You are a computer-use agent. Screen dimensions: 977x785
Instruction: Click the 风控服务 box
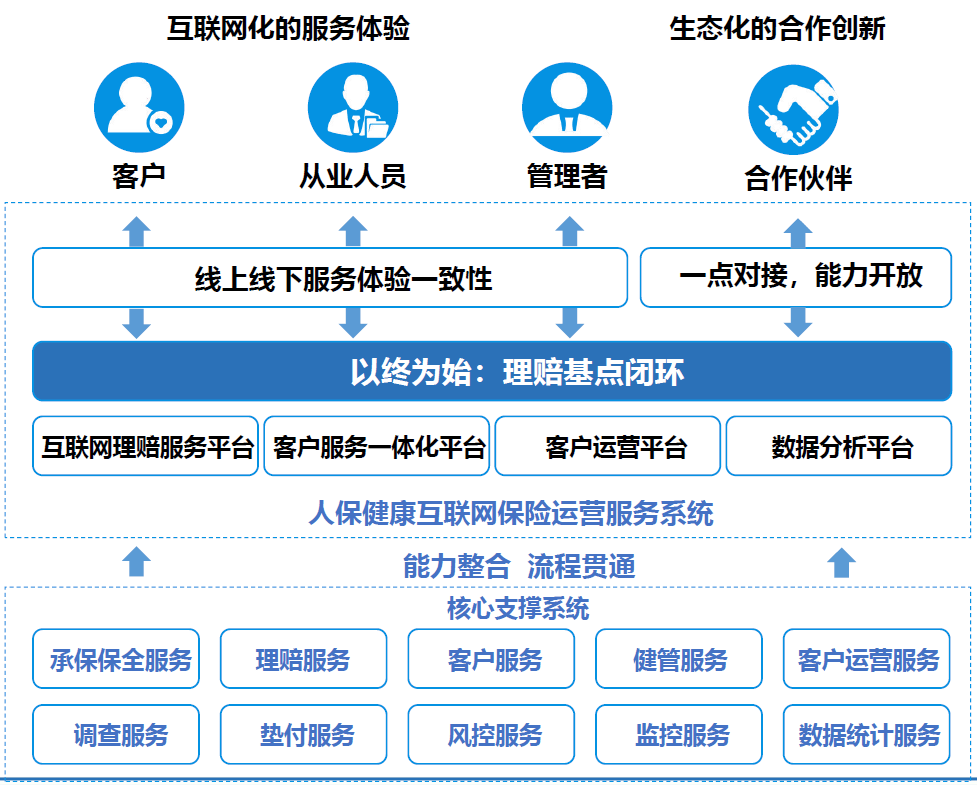click(491, 732)
